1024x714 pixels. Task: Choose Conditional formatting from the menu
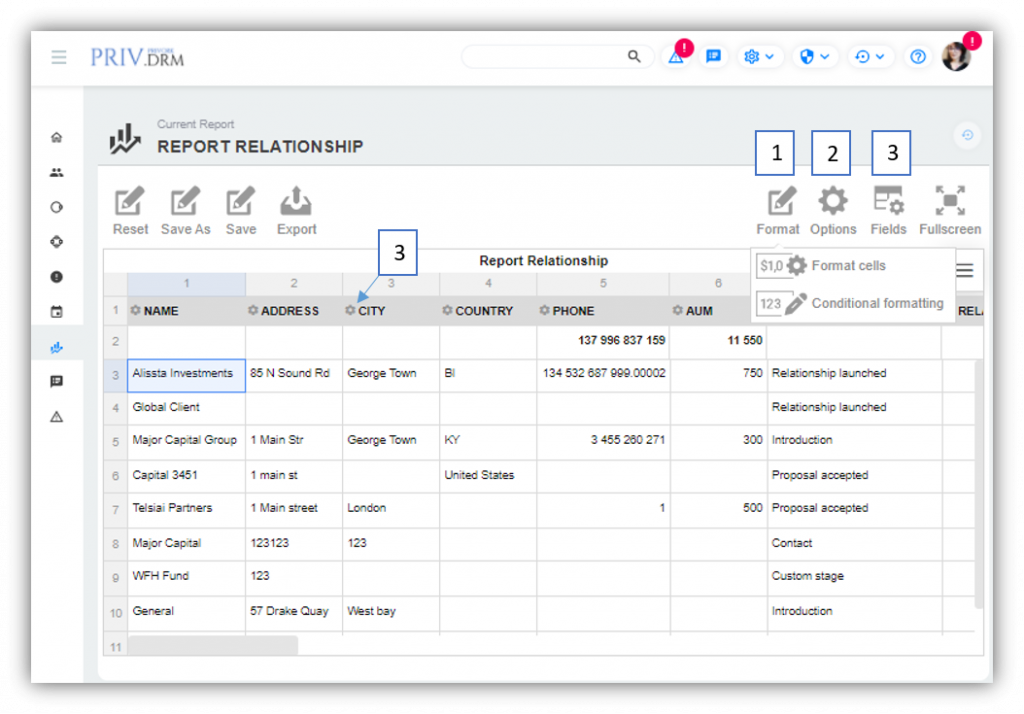point(876,303)
